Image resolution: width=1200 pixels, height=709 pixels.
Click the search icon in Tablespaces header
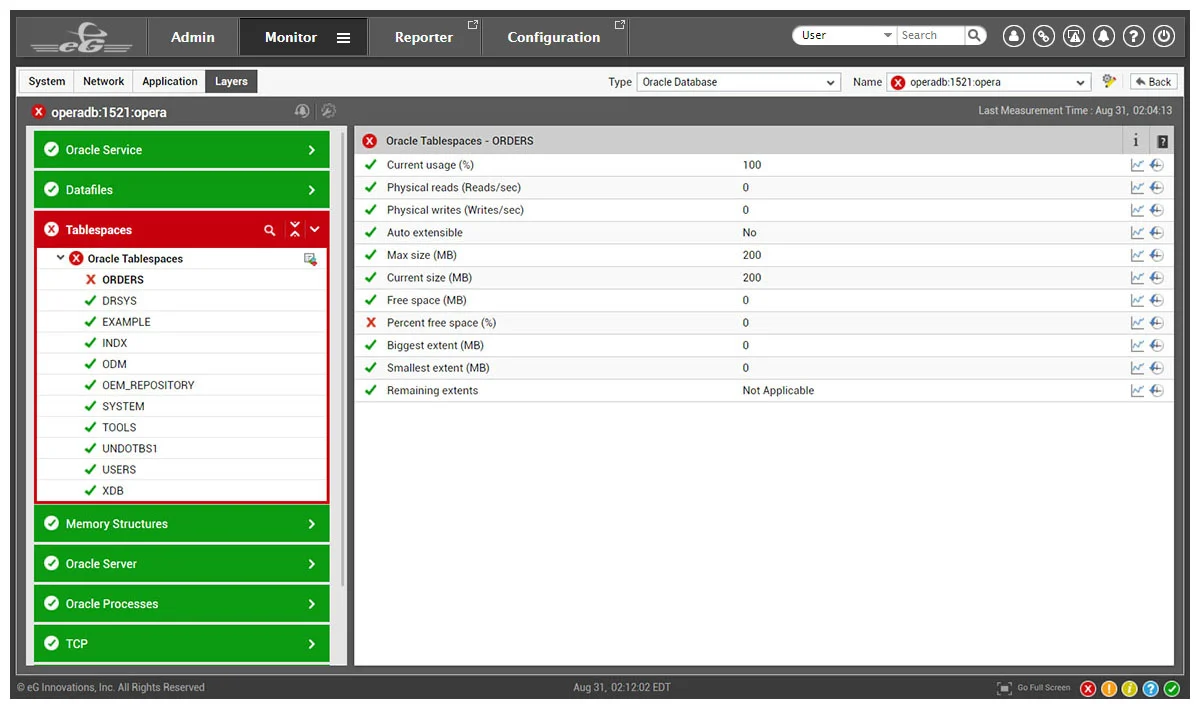pyautogui.click(x=269, y=230)
